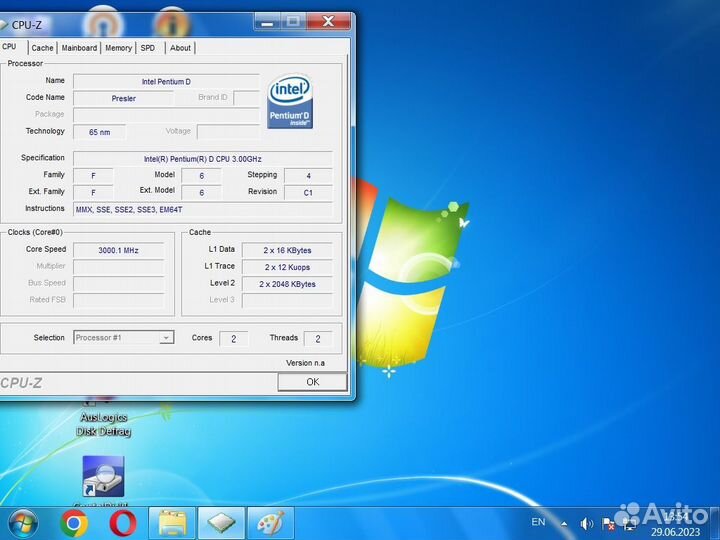Click the L1 Trace '2 x 12 Kuops'

click(x=287, y=267)
